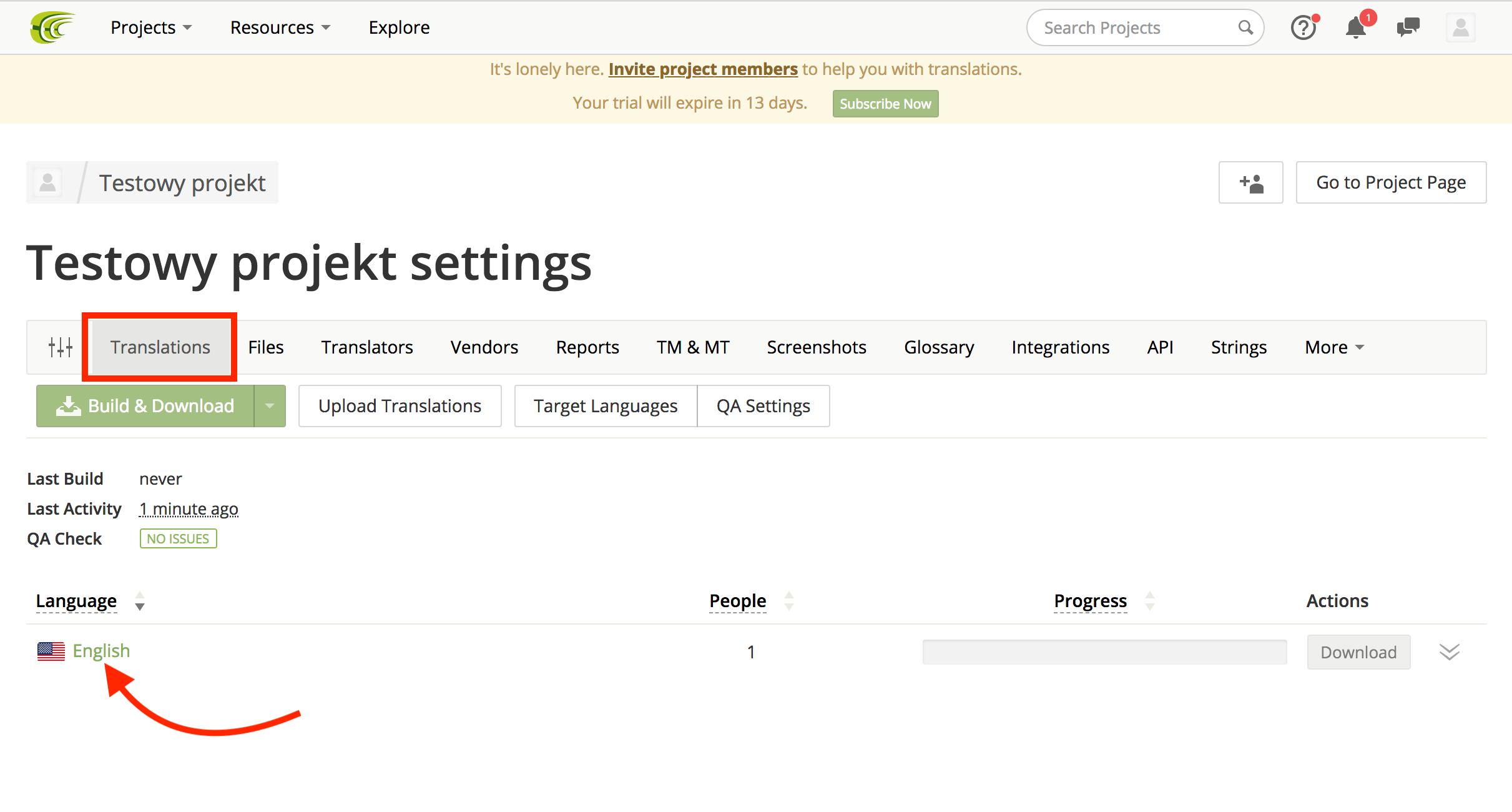Click the Crowdin logo icon
The height and width of the screenshot is (812, 1512).
click(x=52, y=27)
